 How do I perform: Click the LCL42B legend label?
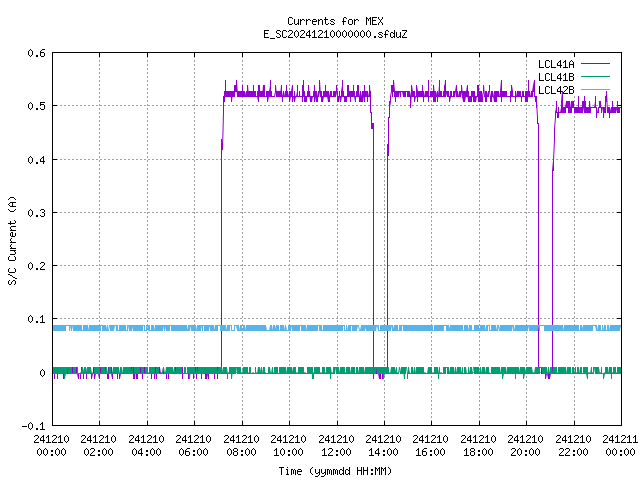point(556,90)
